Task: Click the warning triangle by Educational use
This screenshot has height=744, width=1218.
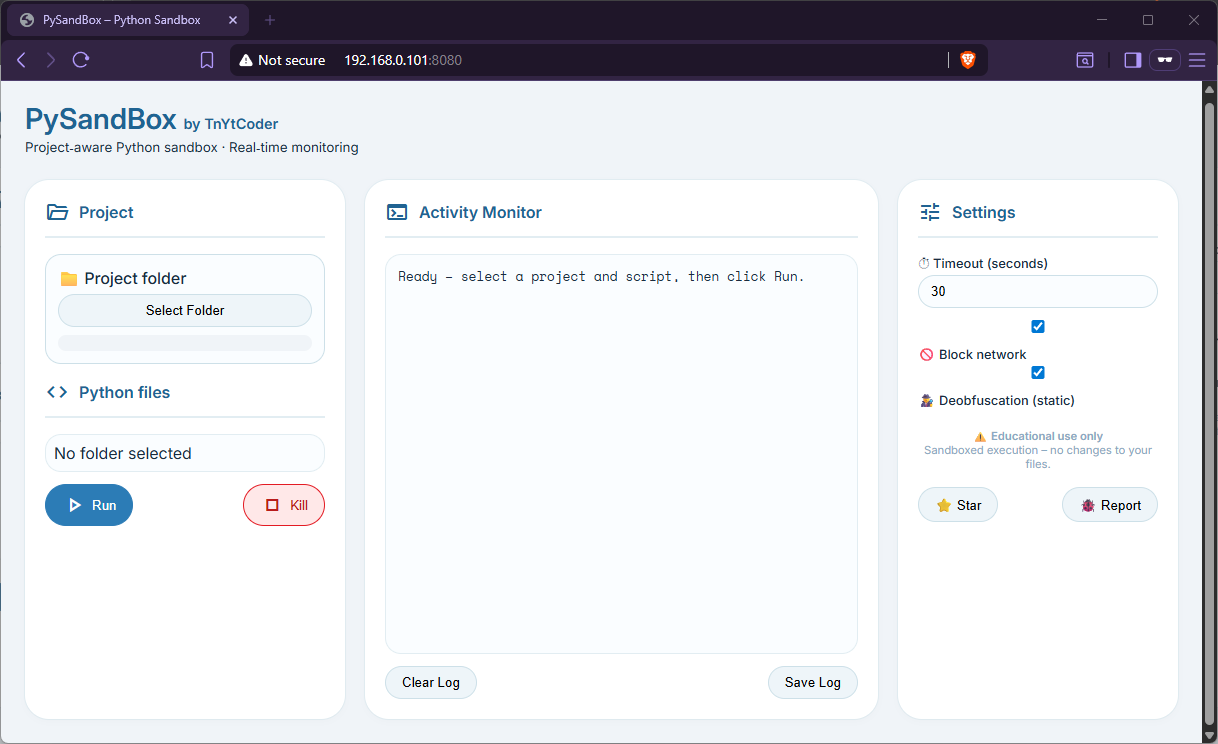Action: [980, 437]
